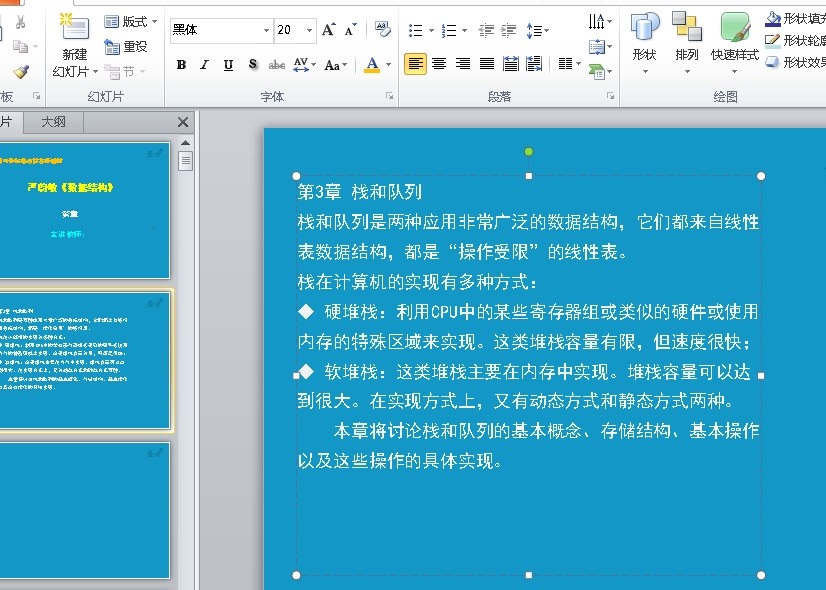Click the 新建幻灯片 new slide icon
The height and width of the screenshot is (590, 826).
(x=75, y=27)
